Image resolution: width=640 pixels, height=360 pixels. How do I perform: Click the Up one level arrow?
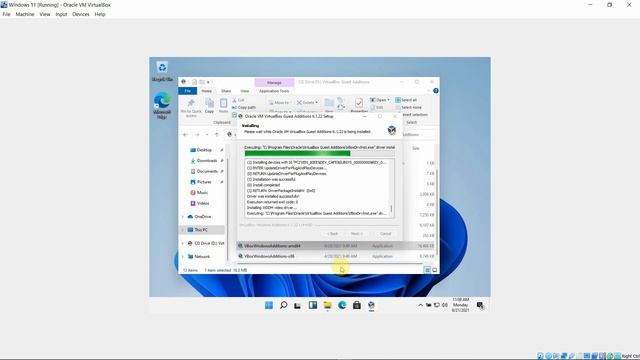pyautogui.click(x=217, y=135)
